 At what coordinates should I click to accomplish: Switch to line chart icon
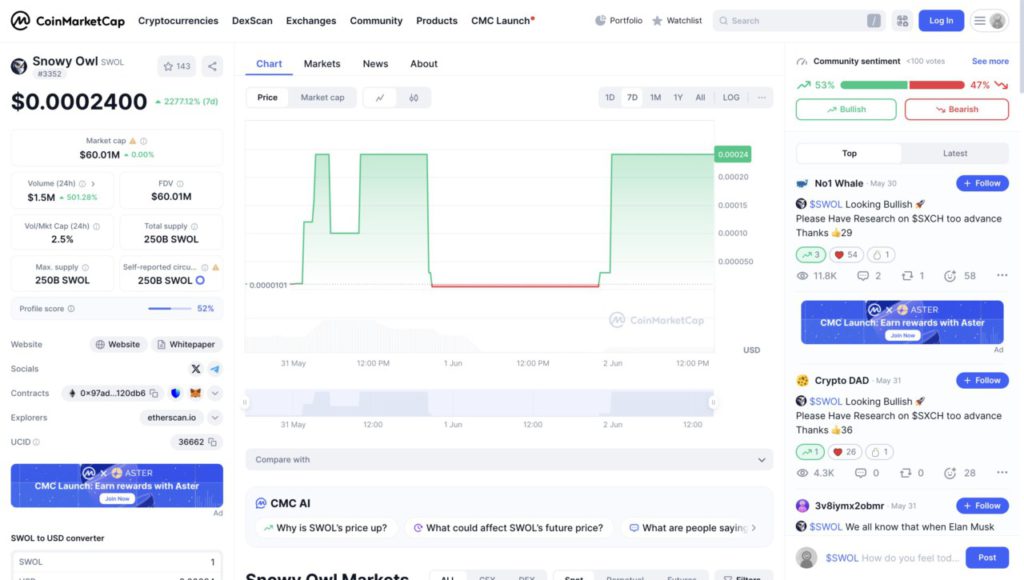(x=380, y=97)
